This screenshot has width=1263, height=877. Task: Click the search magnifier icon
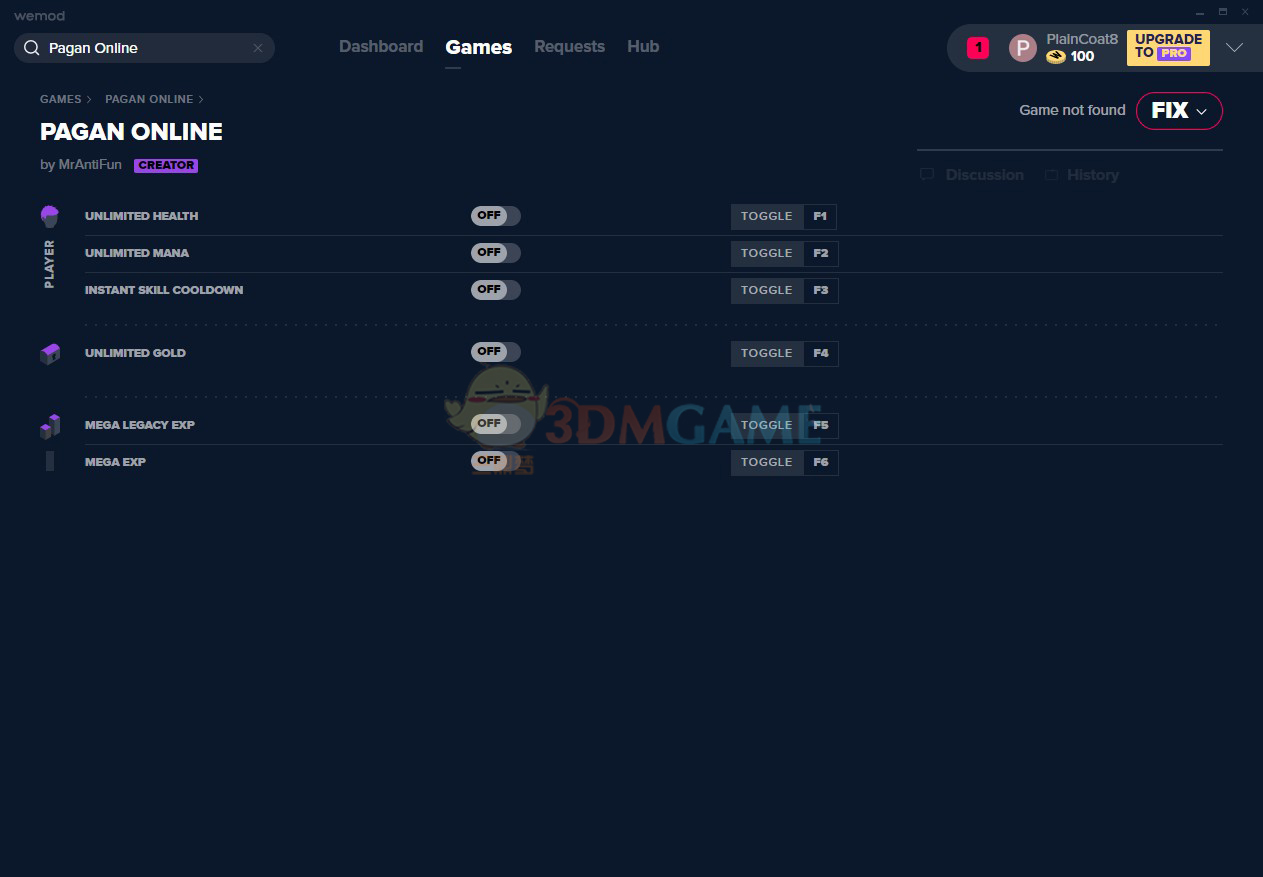(31, 47)
